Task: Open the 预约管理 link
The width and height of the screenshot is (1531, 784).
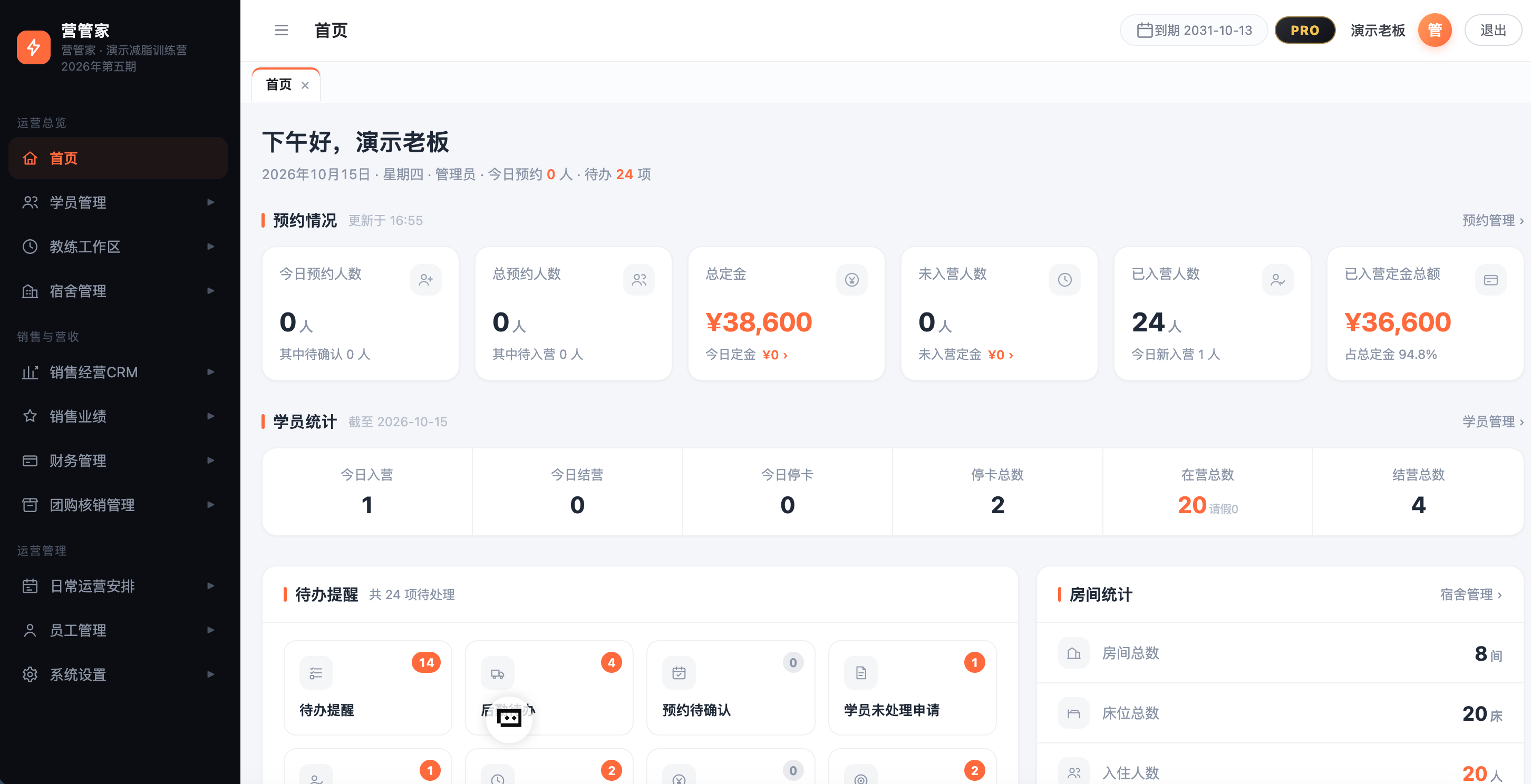Action: [1493, 221]
